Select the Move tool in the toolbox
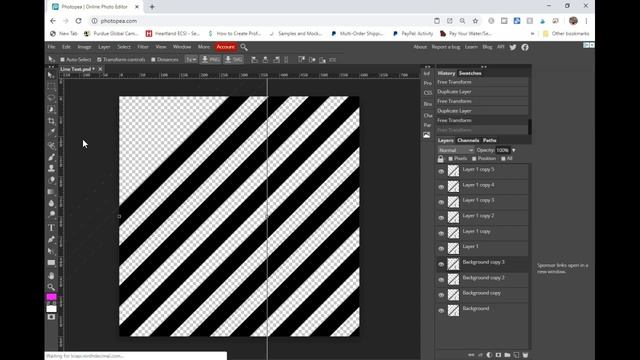The image size is (640, 360). [51, 75]
